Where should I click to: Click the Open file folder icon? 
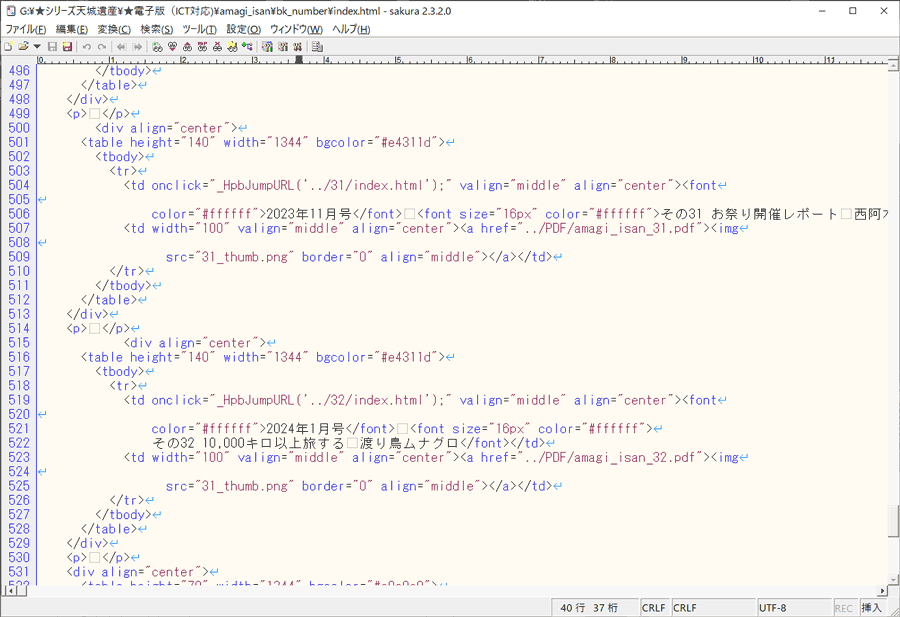tap(22, 46)
